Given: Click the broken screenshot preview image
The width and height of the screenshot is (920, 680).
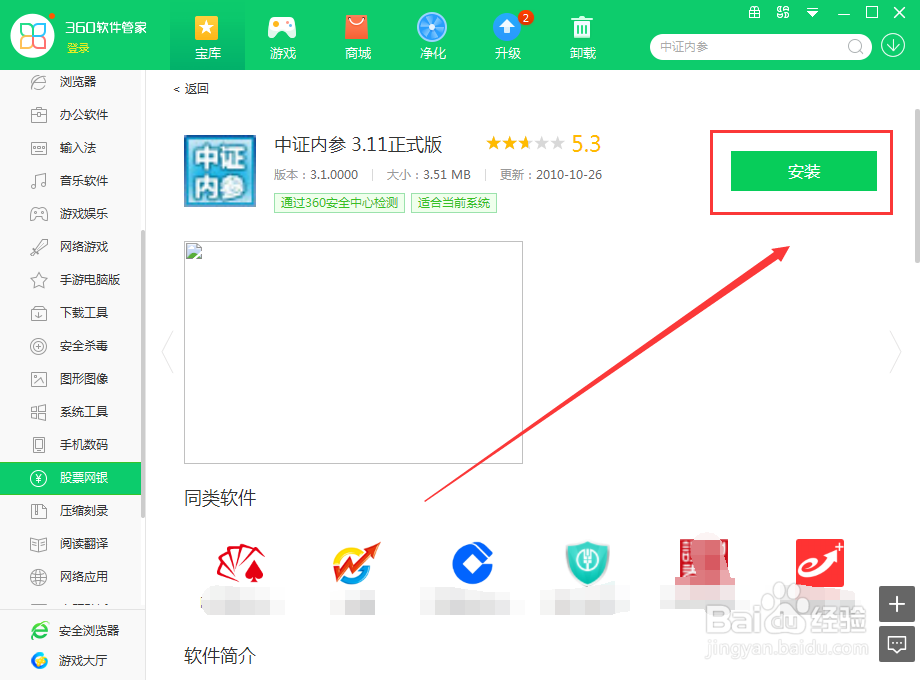Looking at the screenshot, I should pyautogui.click(x=353, y=352).
